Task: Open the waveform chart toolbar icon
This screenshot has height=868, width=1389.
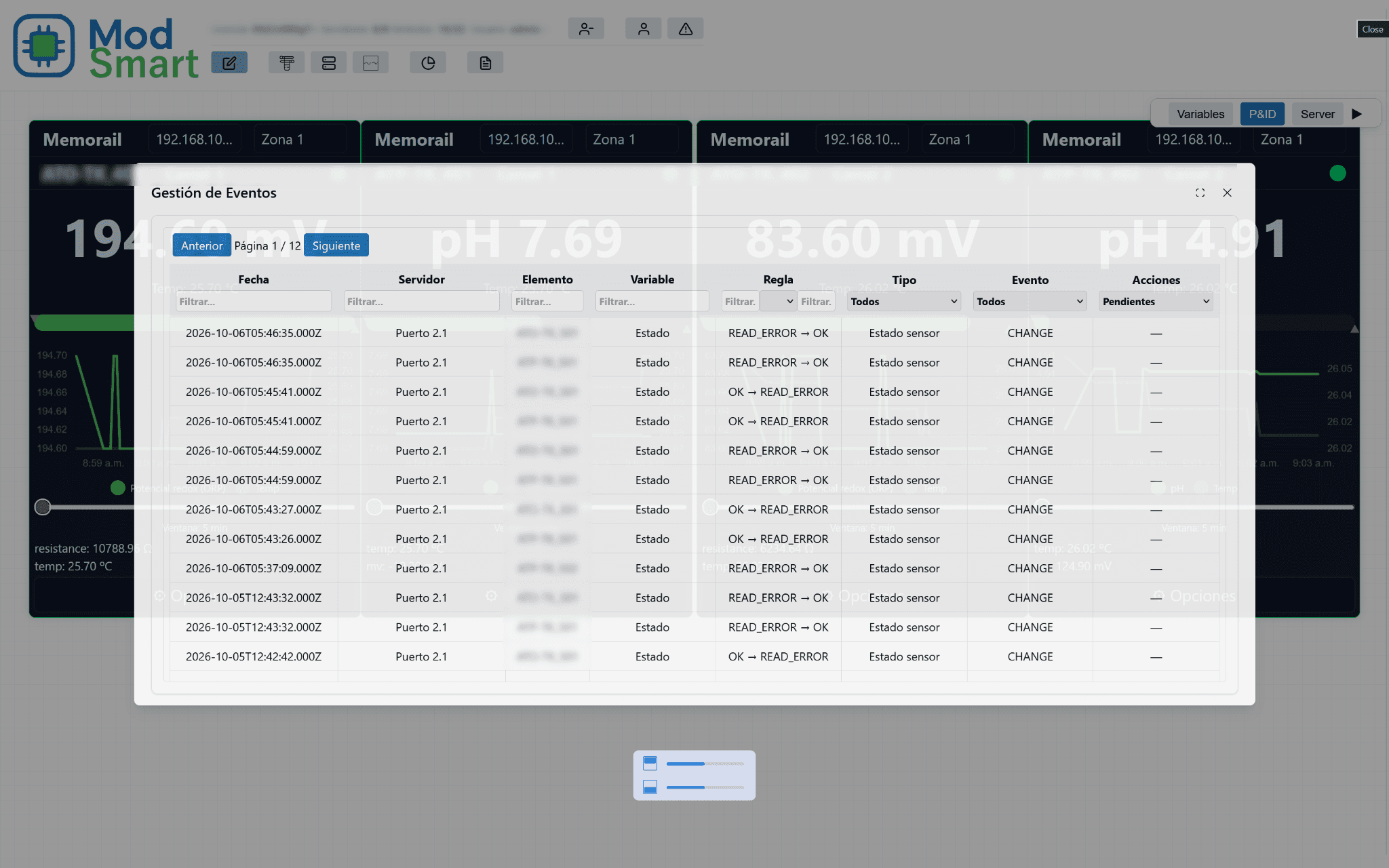Action: point(371,63)
